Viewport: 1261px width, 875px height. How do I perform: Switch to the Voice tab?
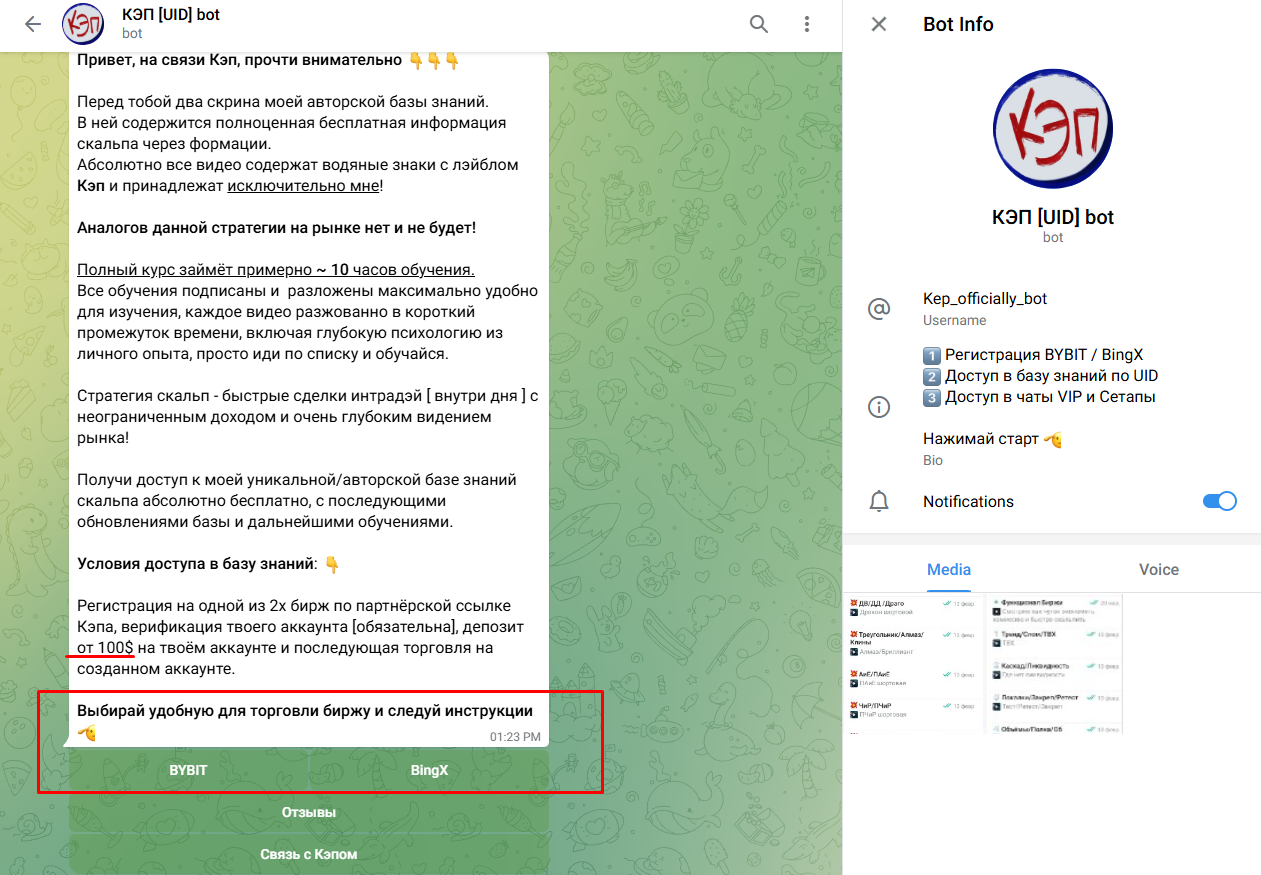point(1159,569)
